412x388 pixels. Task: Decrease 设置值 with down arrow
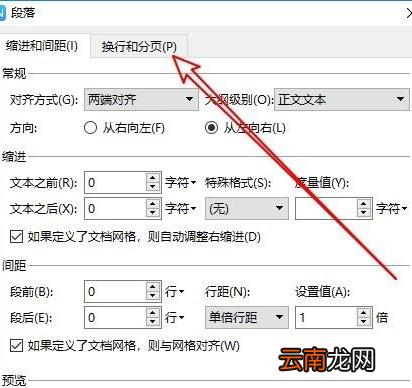[364, 322]
